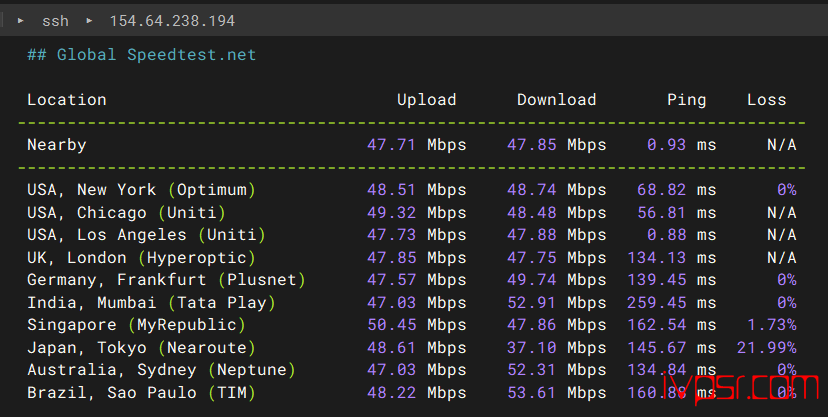The height and width of the screenshot is (417, 828).
Task: Click Chicago ping value 56.81
Action: (x=662, y=213)
